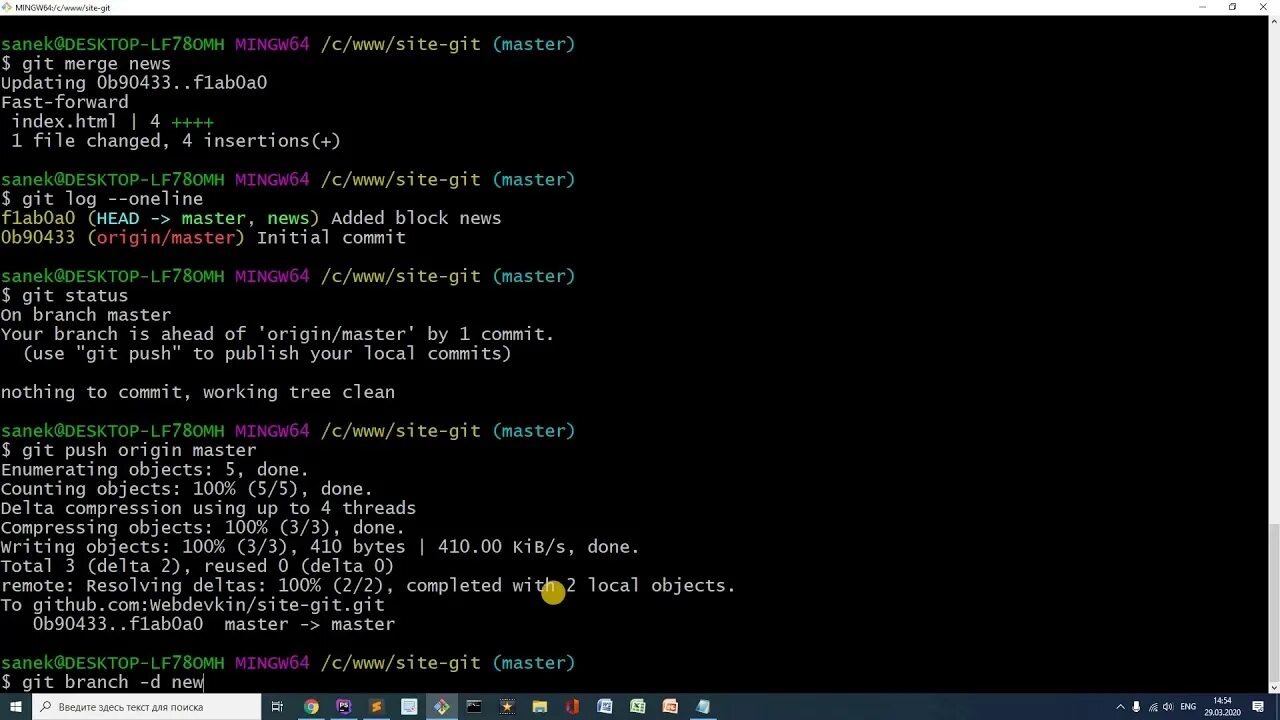The height and width of the screenshot is (720, 1280).
Task: Open Microsoft Word from the taskbar
Action: (x=604, y=707)
